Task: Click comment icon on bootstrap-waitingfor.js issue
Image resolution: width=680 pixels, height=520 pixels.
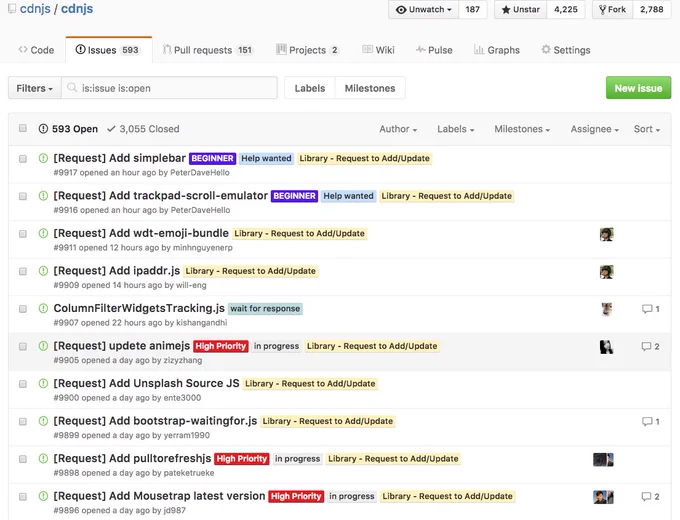Action: tap(647, 421)
